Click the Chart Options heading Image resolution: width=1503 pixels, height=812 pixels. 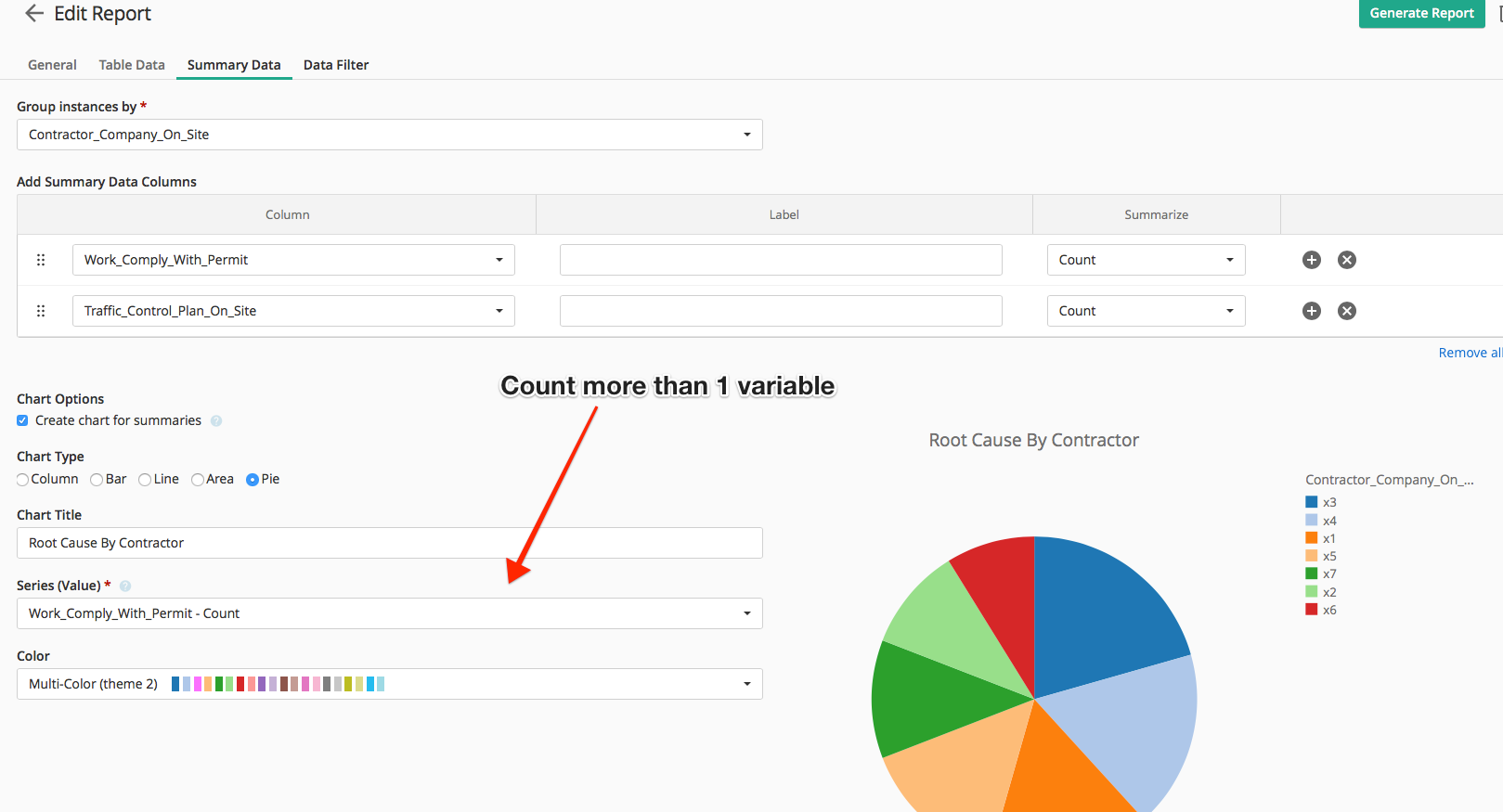pyautogui.click(x=60, y=399)
